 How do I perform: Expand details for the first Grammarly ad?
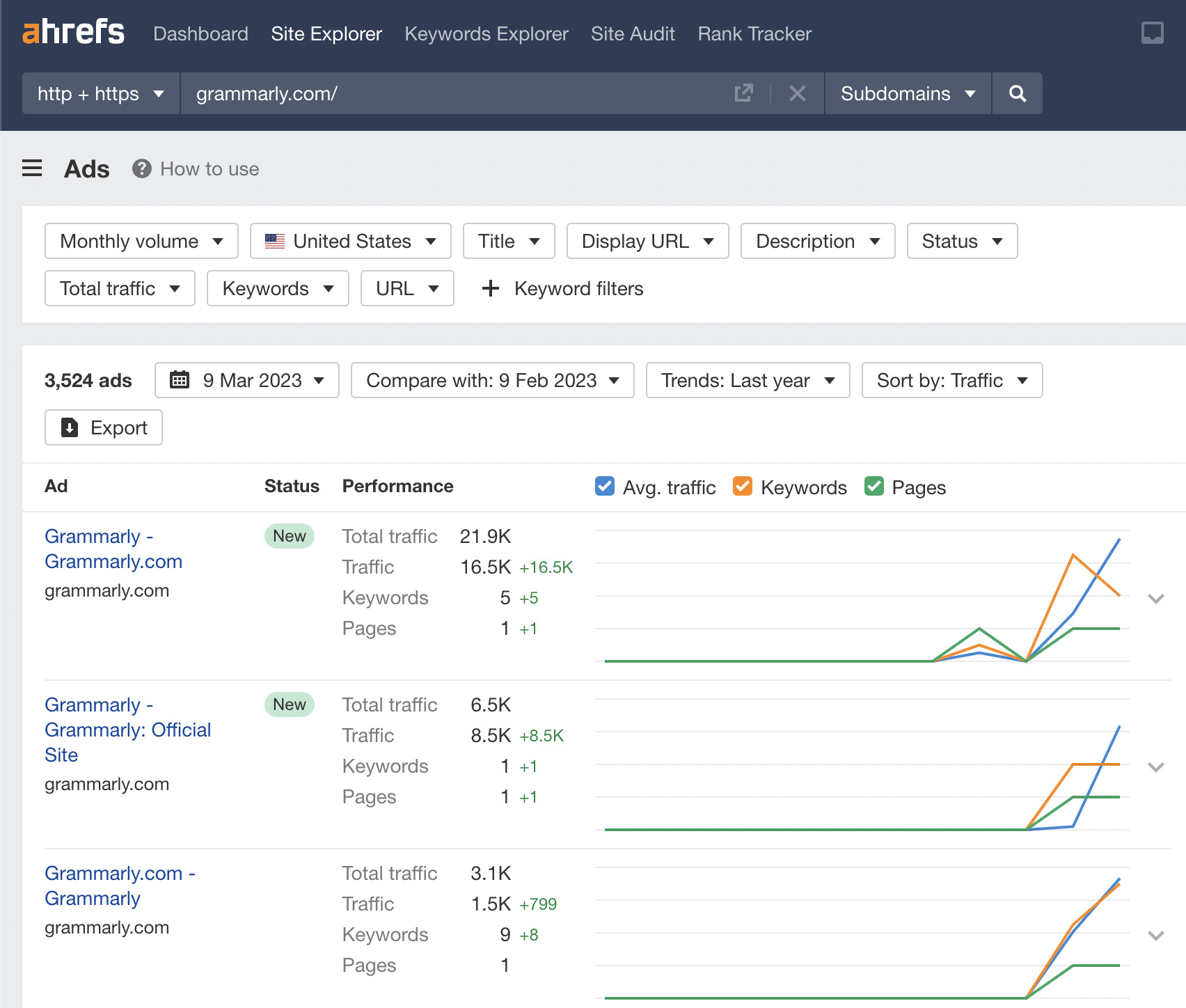tap(1155, 598)
